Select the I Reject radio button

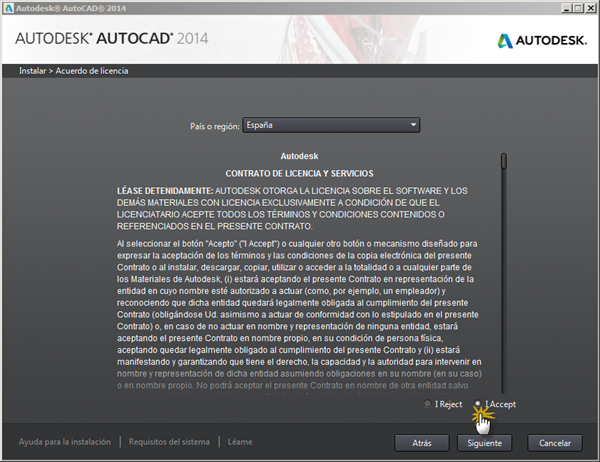coord(427,403)
